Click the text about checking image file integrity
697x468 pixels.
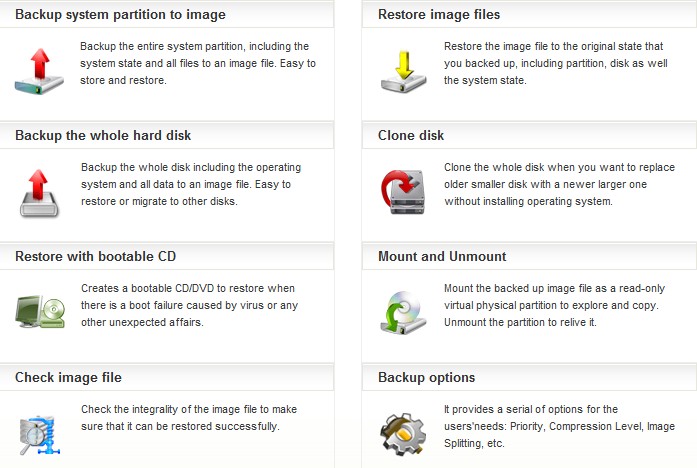click(x=189, y=418)
